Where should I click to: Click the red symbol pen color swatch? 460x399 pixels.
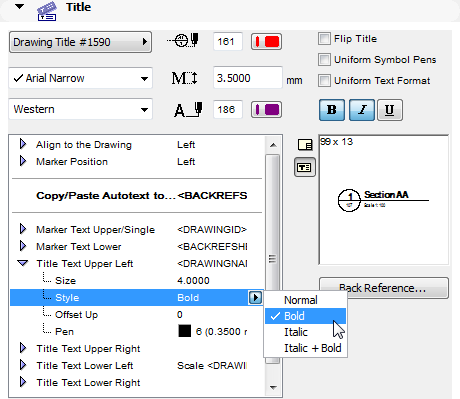point(266,42)
